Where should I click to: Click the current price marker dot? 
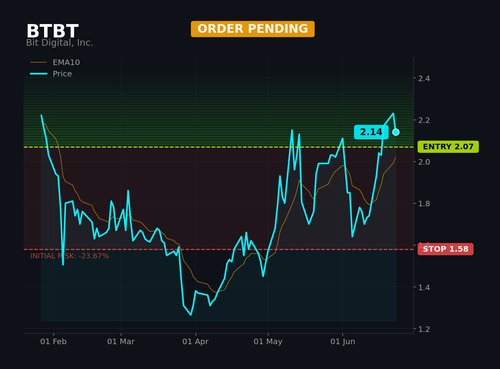(396, 132)
